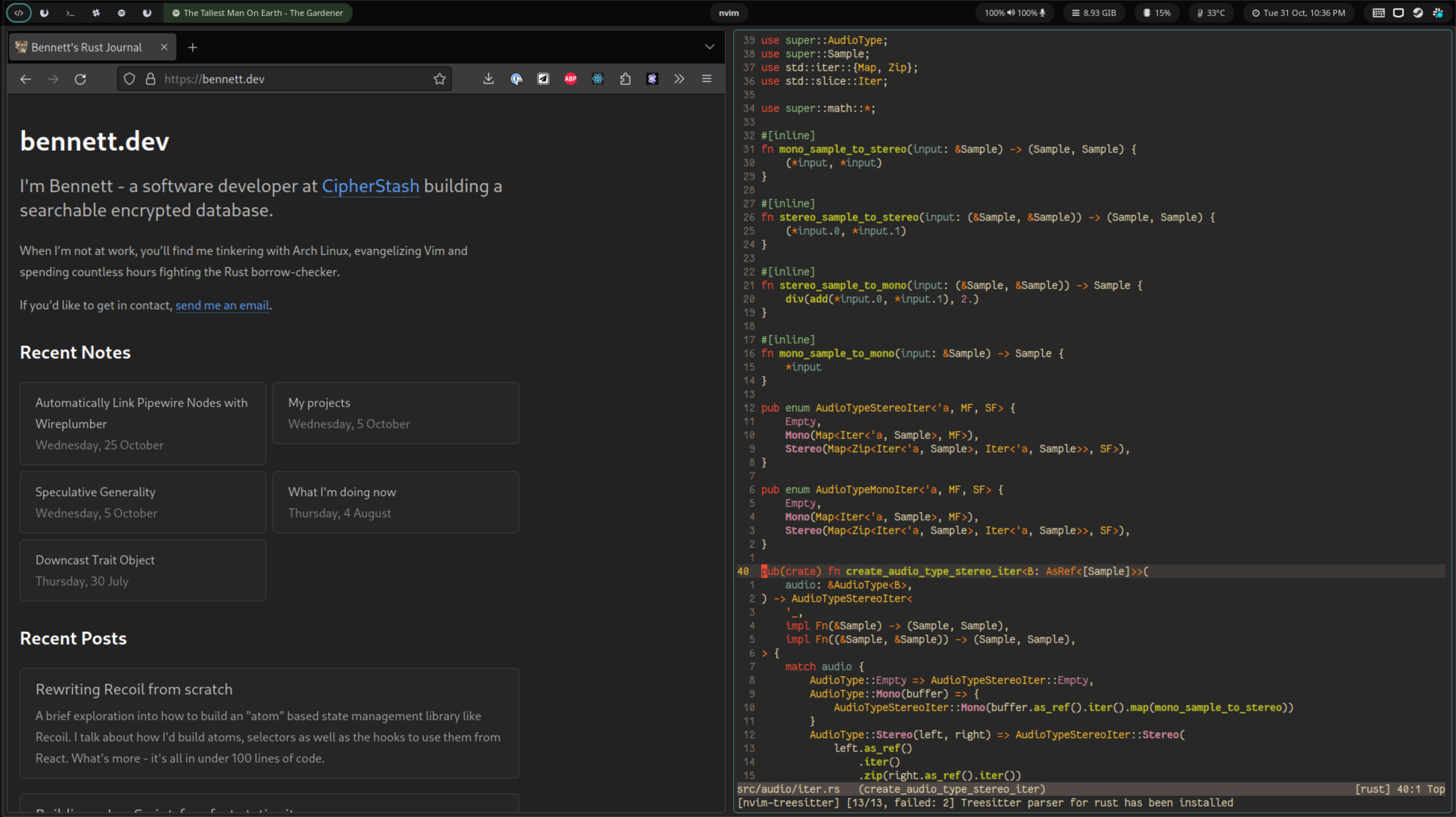Open the Extensions puzzle piece icon
The image size is (1456, 817).
[x=625, y=79]
